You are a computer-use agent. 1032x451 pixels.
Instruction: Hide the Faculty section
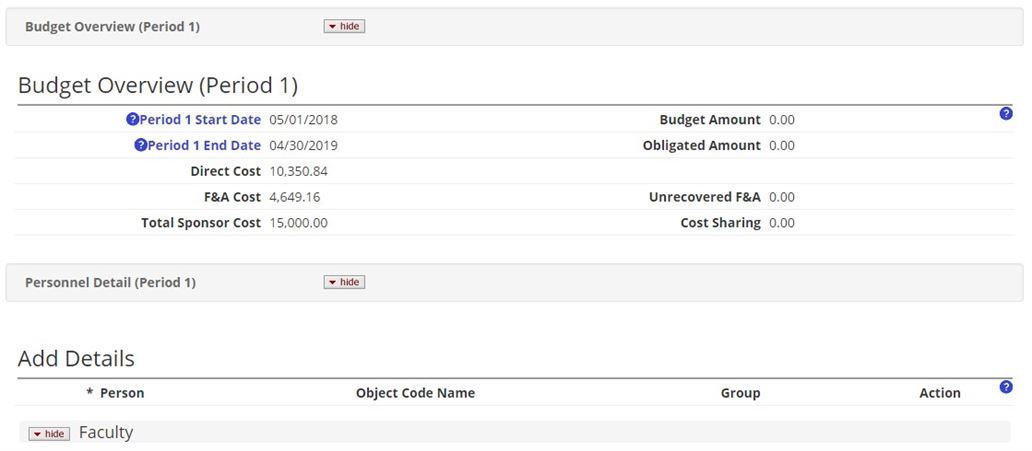pyautogui.click(x=49, y=434)
